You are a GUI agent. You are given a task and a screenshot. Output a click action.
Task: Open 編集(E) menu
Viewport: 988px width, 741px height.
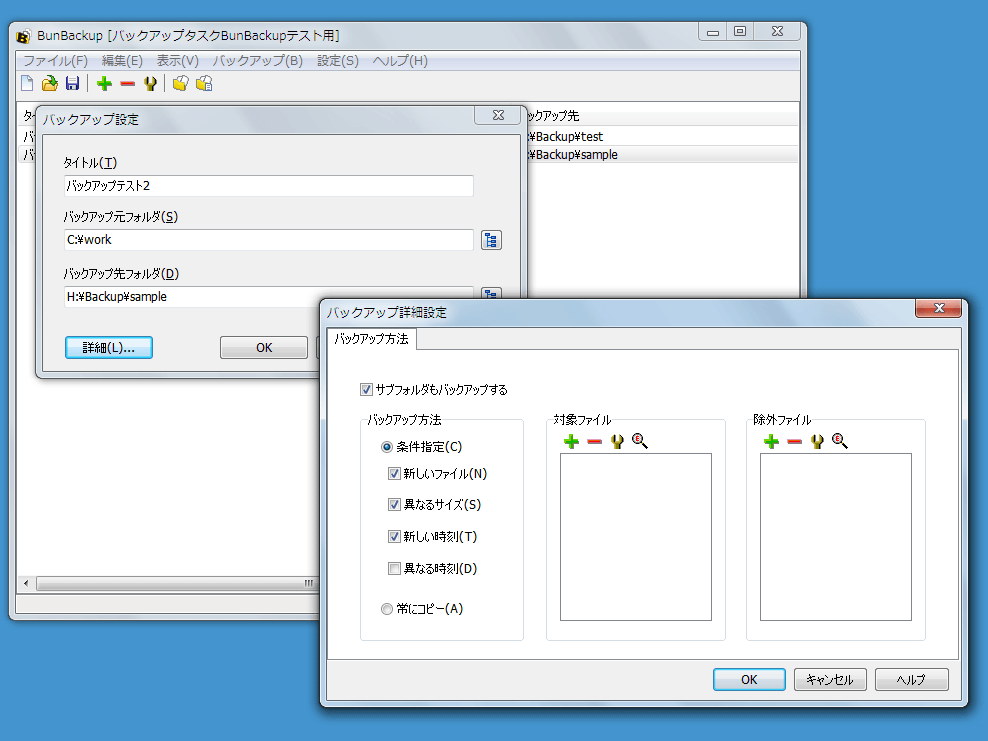click(x=122, y=60)
